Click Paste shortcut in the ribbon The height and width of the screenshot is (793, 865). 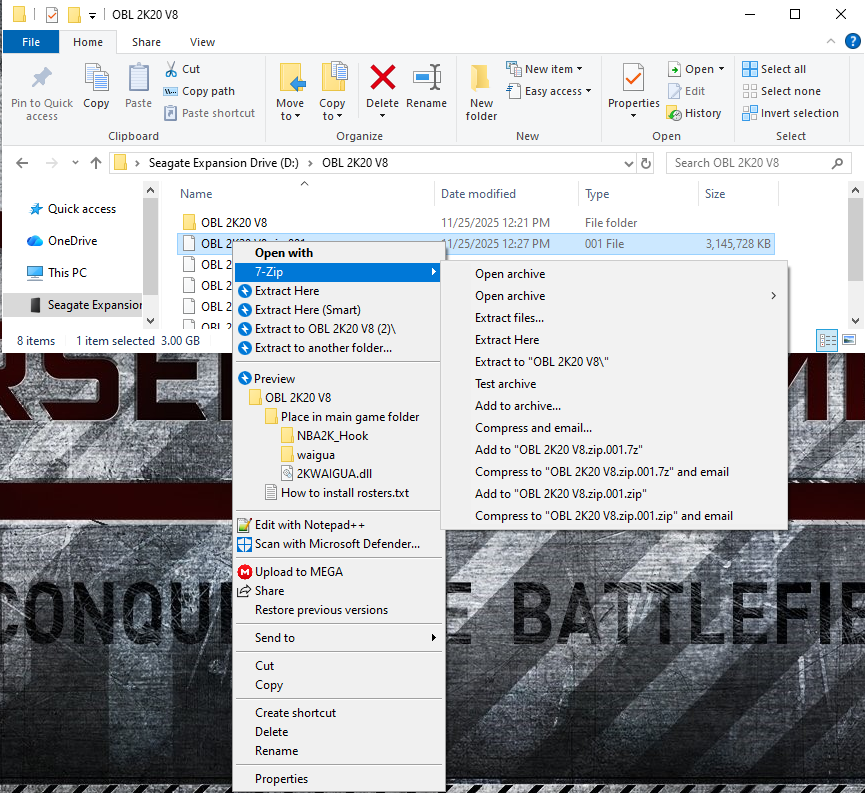pyautogui.click(x=210, y=113)
